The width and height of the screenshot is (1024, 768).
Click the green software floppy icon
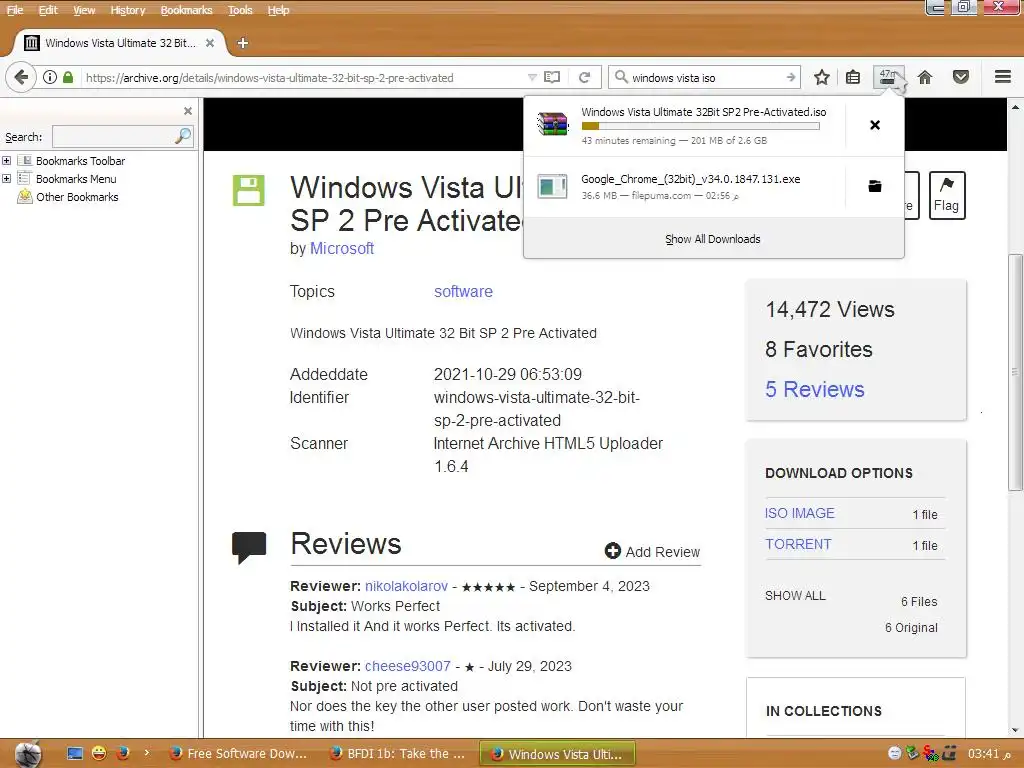tap(249, 191)
